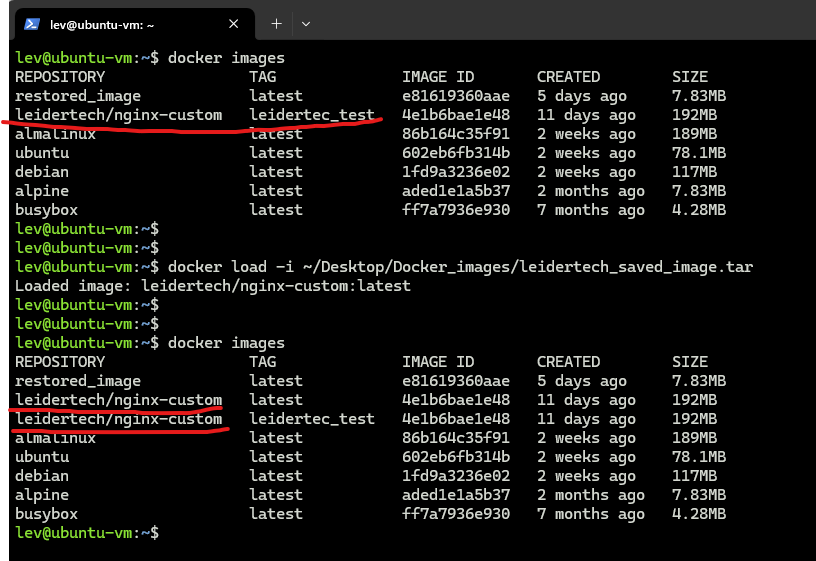Click 'restored_image' in listing before docker load
This screenshot has height=561, width=816.
click(78, 96)
